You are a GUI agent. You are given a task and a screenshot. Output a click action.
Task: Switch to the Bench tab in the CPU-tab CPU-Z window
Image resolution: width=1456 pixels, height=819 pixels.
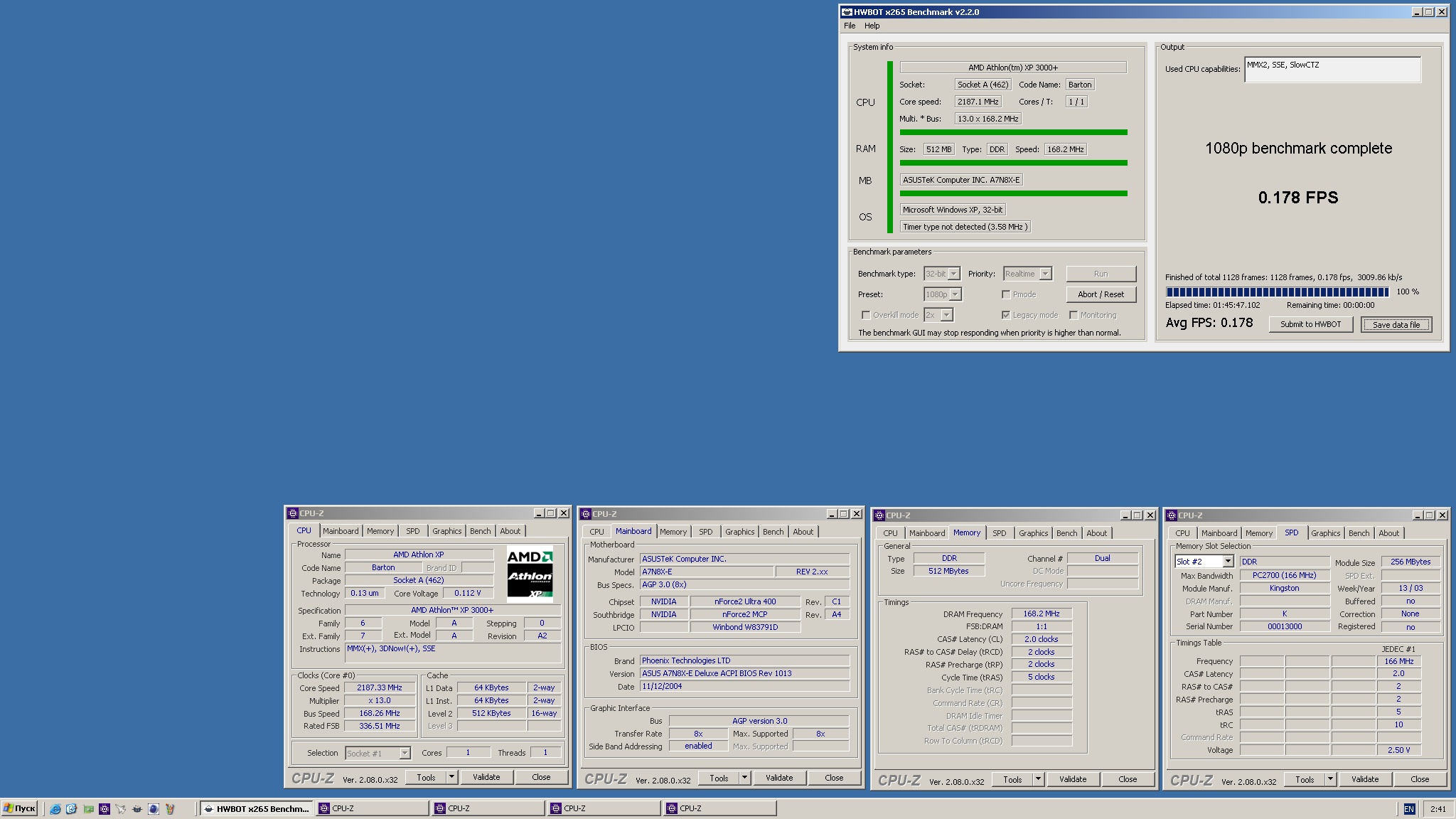point(481,531)
